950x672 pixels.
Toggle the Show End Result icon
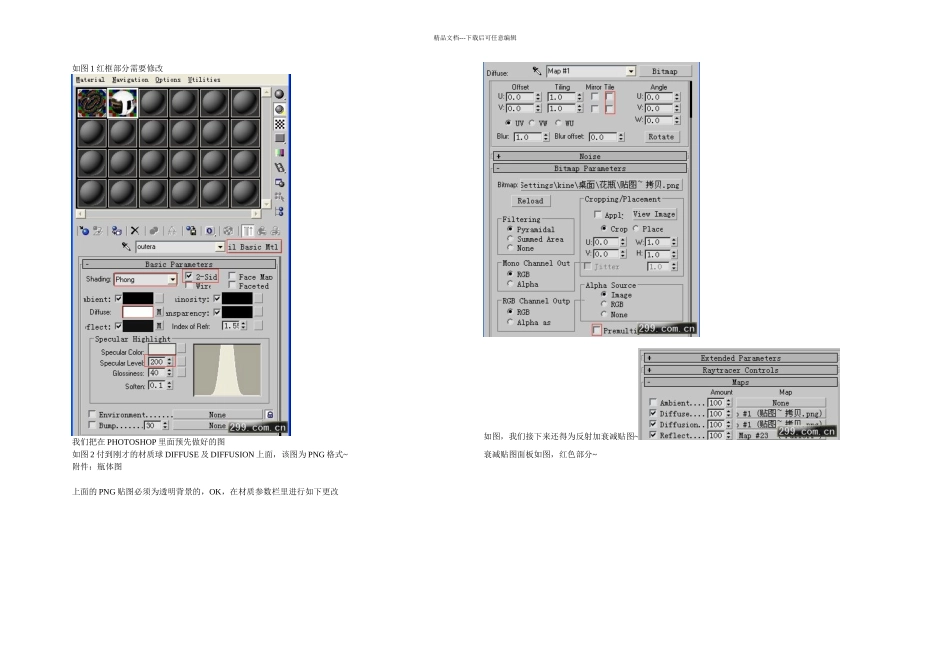[x=248, y=231]
